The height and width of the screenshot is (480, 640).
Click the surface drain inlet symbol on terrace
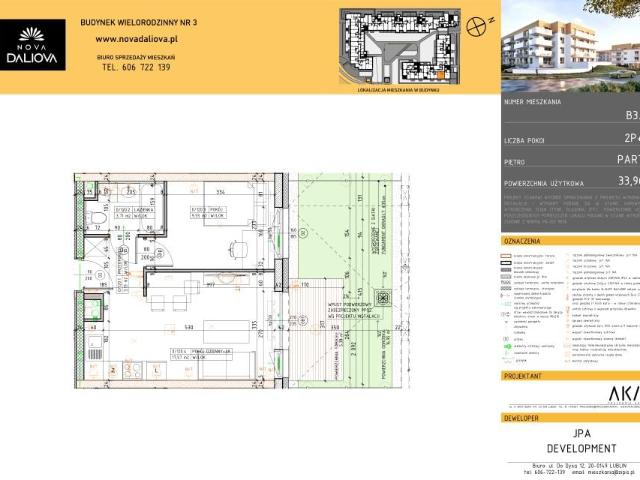pos(383,298)
